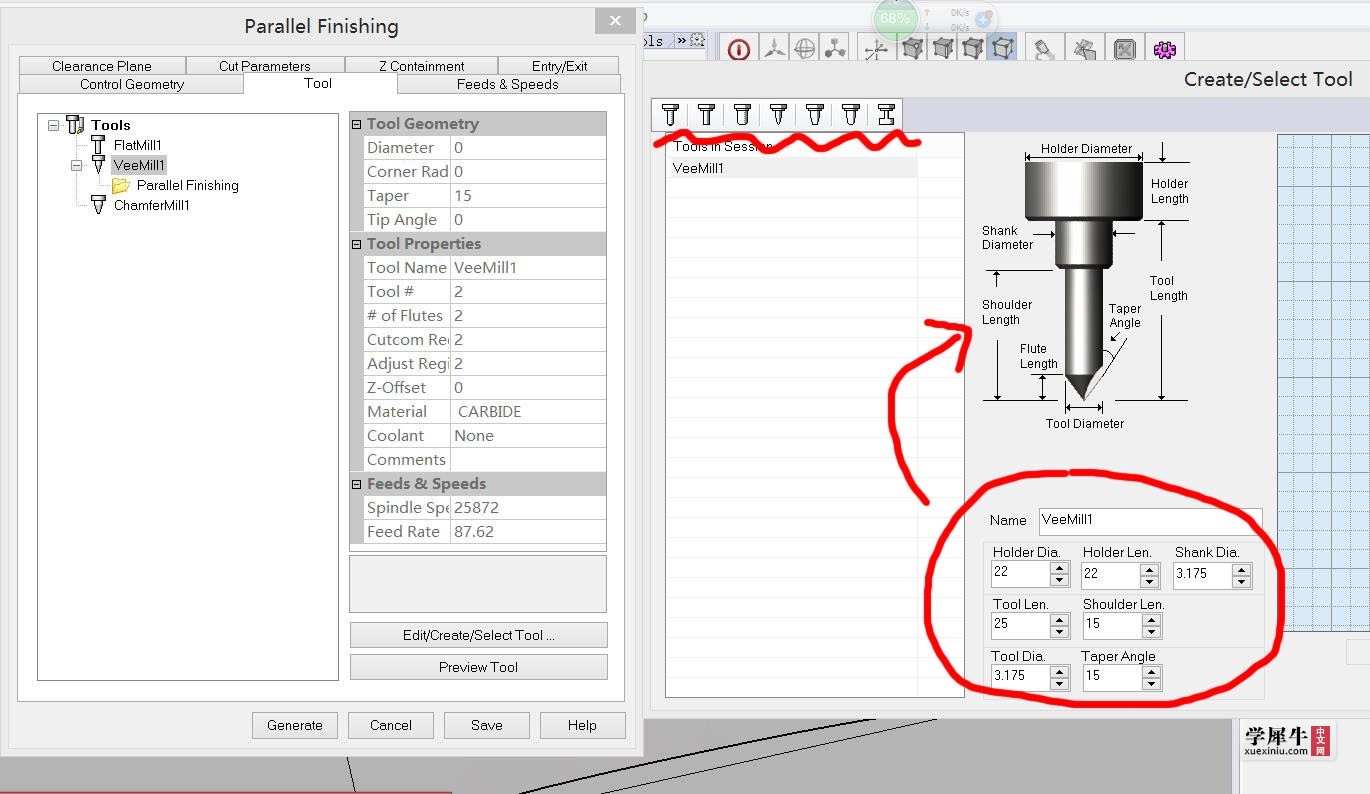Click the Spindle Speed value 25872
1370x794 pixels.
click(528, 508)
